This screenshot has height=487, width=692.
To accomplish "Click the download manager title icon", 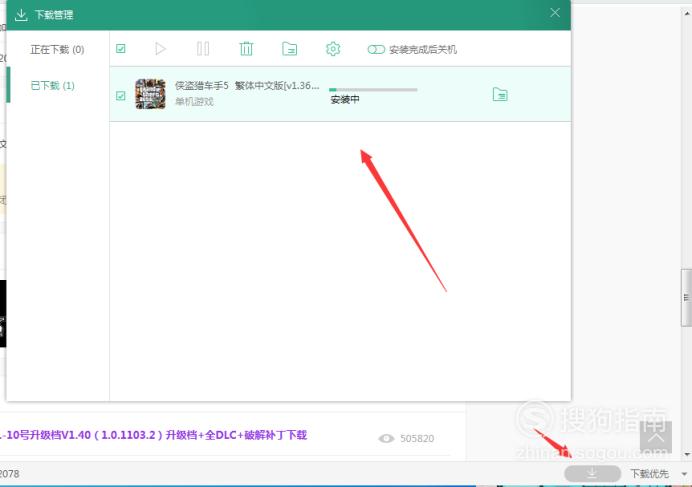I will pyautogui.click(x=21, y=15).
